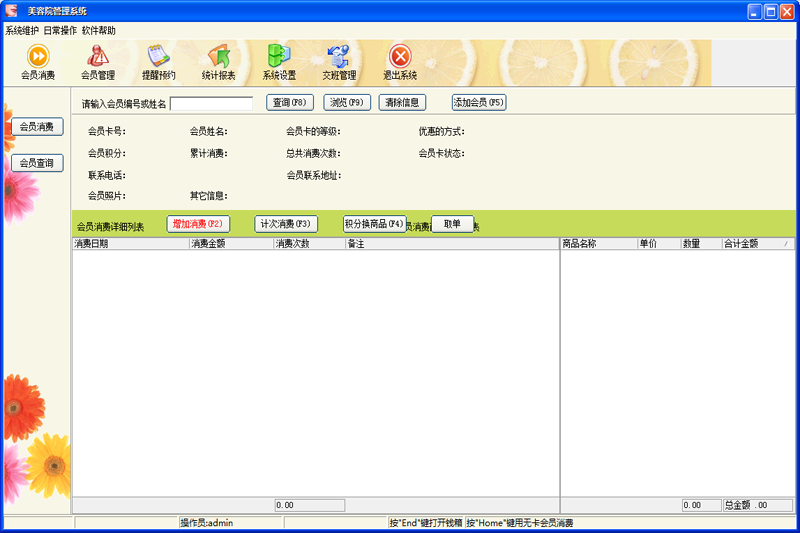Open the 软件帮助 menu
The height and width of the screenshot is (533, 800).
click(98, 31)
